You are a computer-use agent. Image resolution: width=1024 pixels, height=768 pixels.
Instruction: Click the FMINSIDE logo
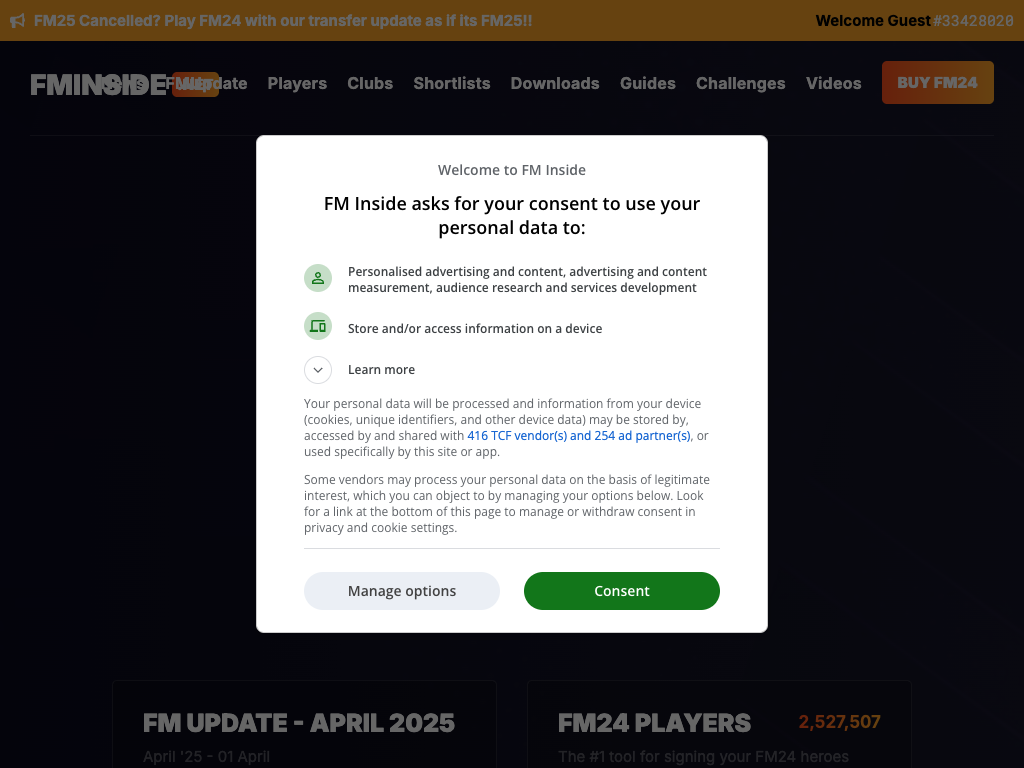point(98,85)
